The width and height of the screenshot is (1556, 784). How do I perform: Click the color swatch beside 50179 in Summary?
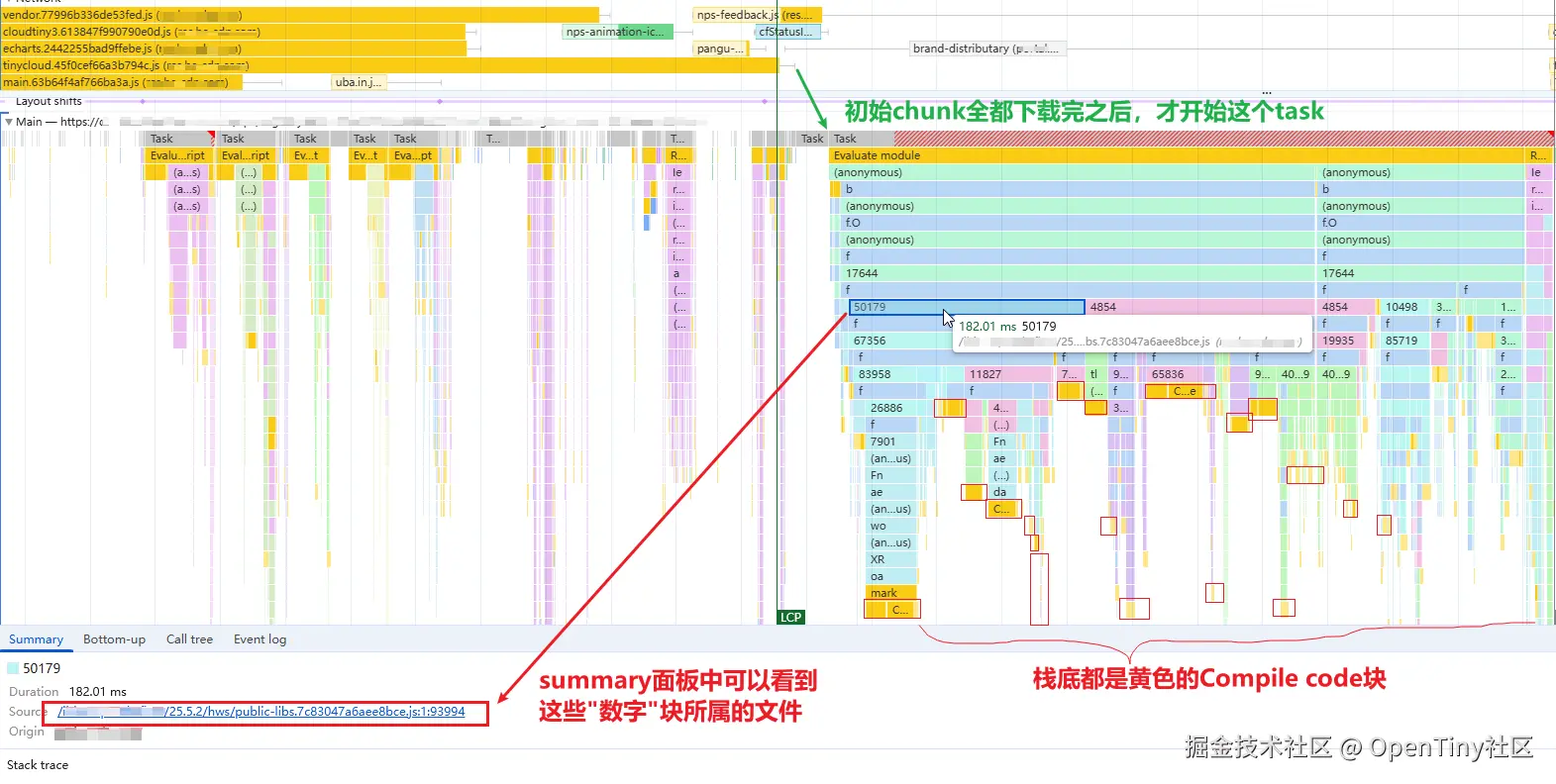(x=13, y=668)
